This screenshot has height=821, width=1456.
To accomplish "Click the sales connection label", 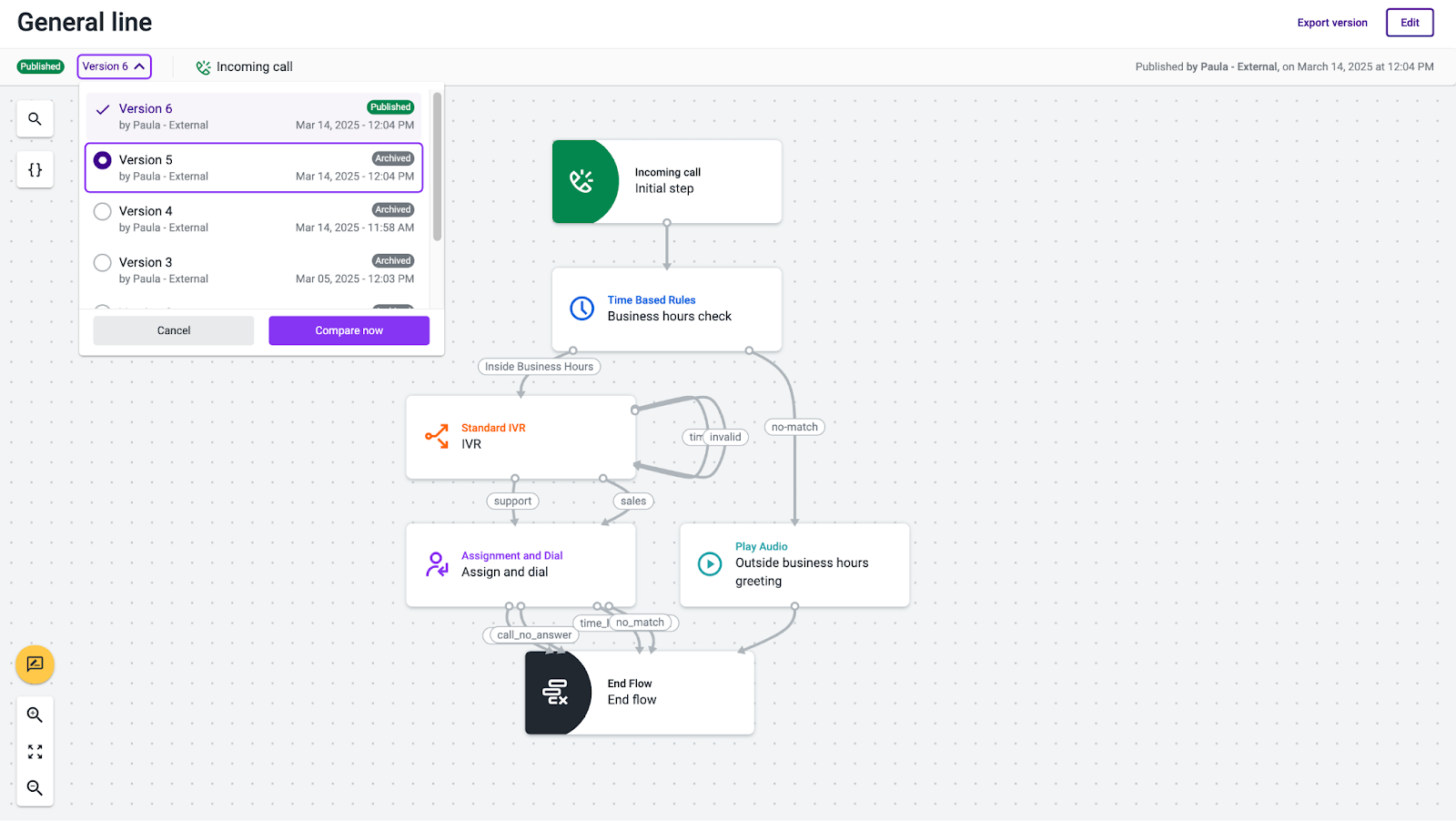I will pos(633,502).
